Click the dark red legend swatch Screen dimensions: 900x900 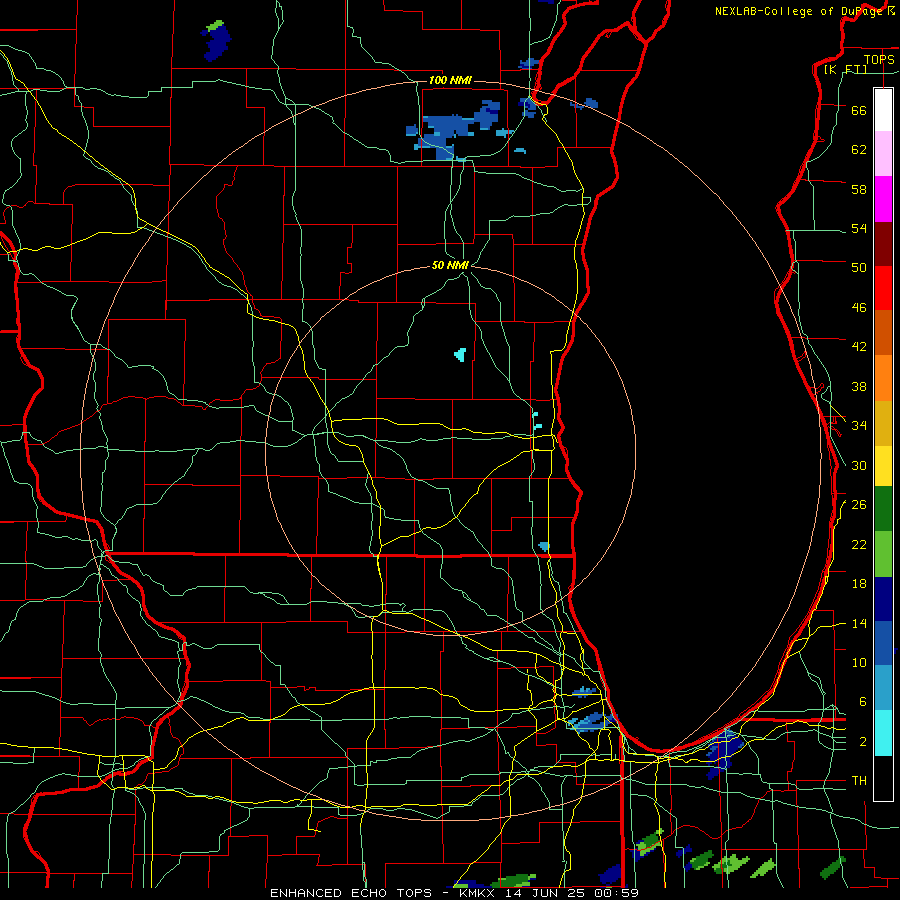click(x=883, y=244)
